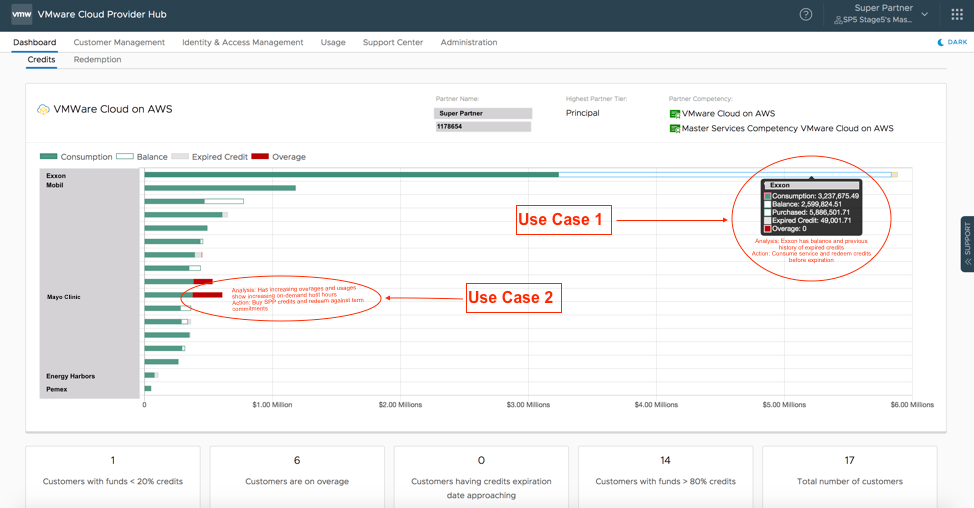Click the Master Services Competency badge icon
Viewport: 974px width, 508px height.
point(675,129)
